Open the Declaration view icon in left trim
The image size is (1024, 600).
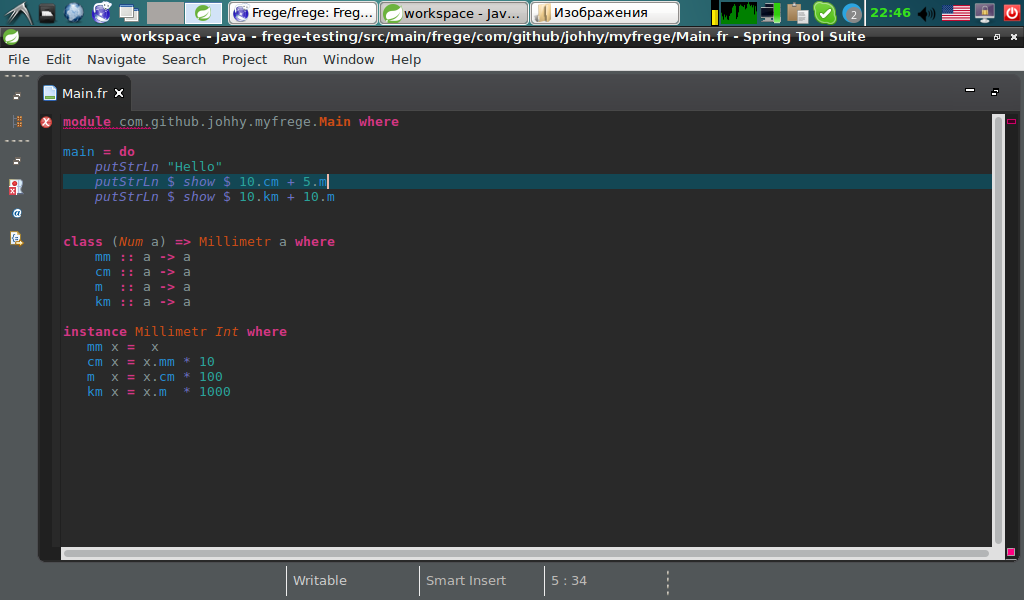17,238
